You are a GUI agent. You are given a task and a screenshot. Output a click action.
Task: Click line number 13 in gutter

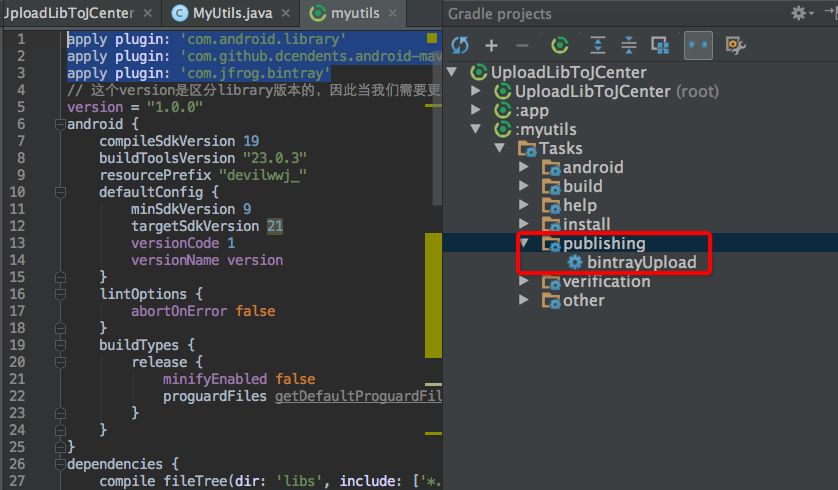pyautogui.click(x=17, y=243)
